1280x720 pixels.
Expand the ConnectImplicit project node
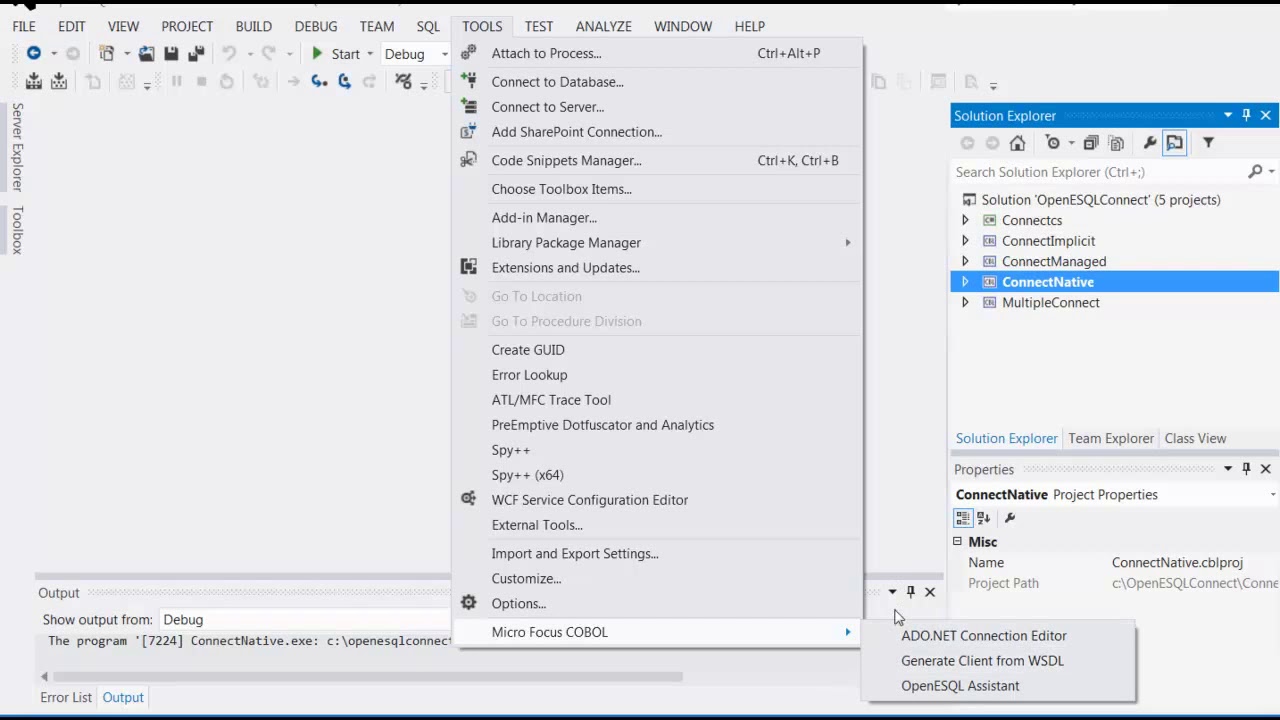coord(965,241)
